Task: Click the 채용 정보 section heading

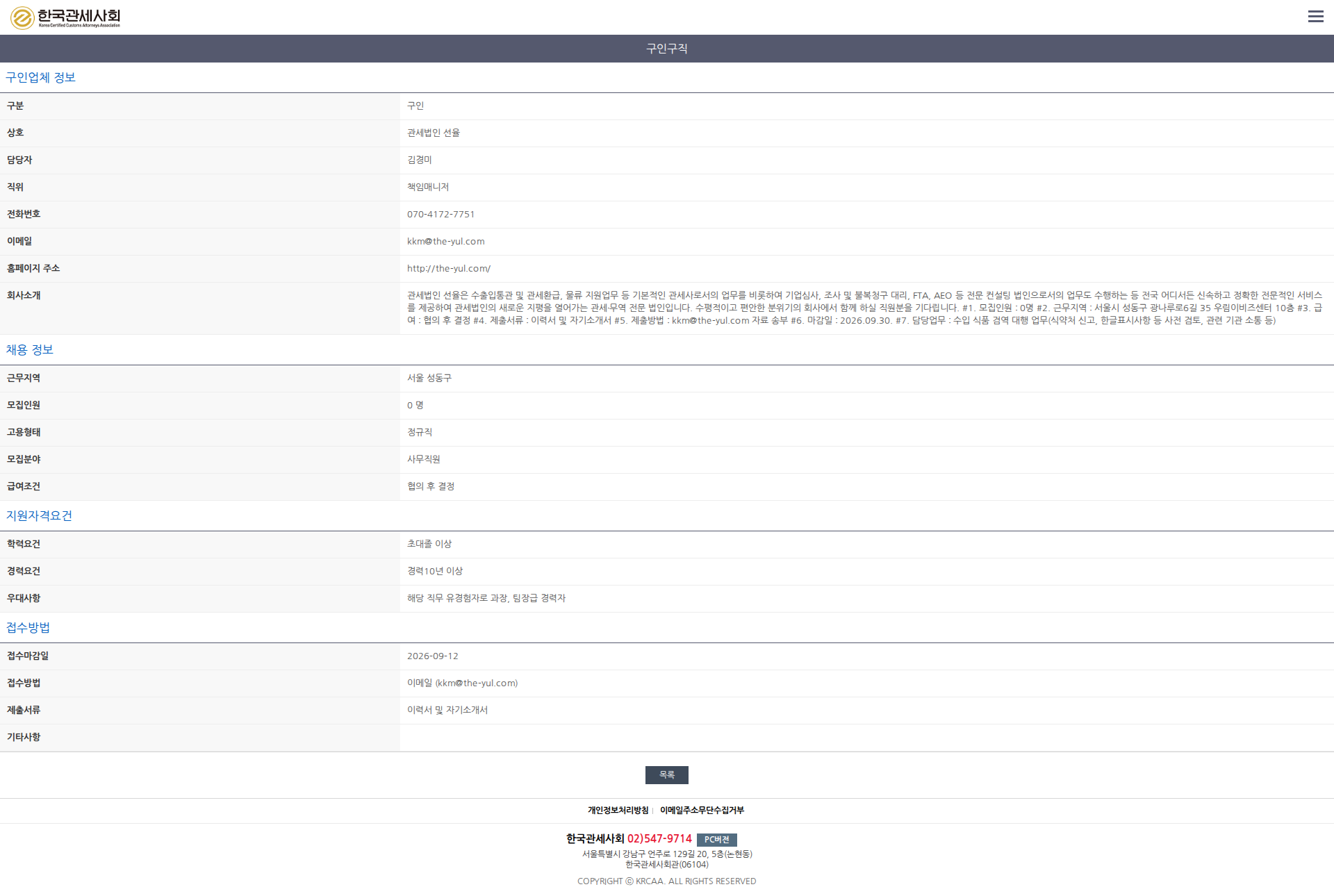Action: pyautogui.click(x=30, y=350)
